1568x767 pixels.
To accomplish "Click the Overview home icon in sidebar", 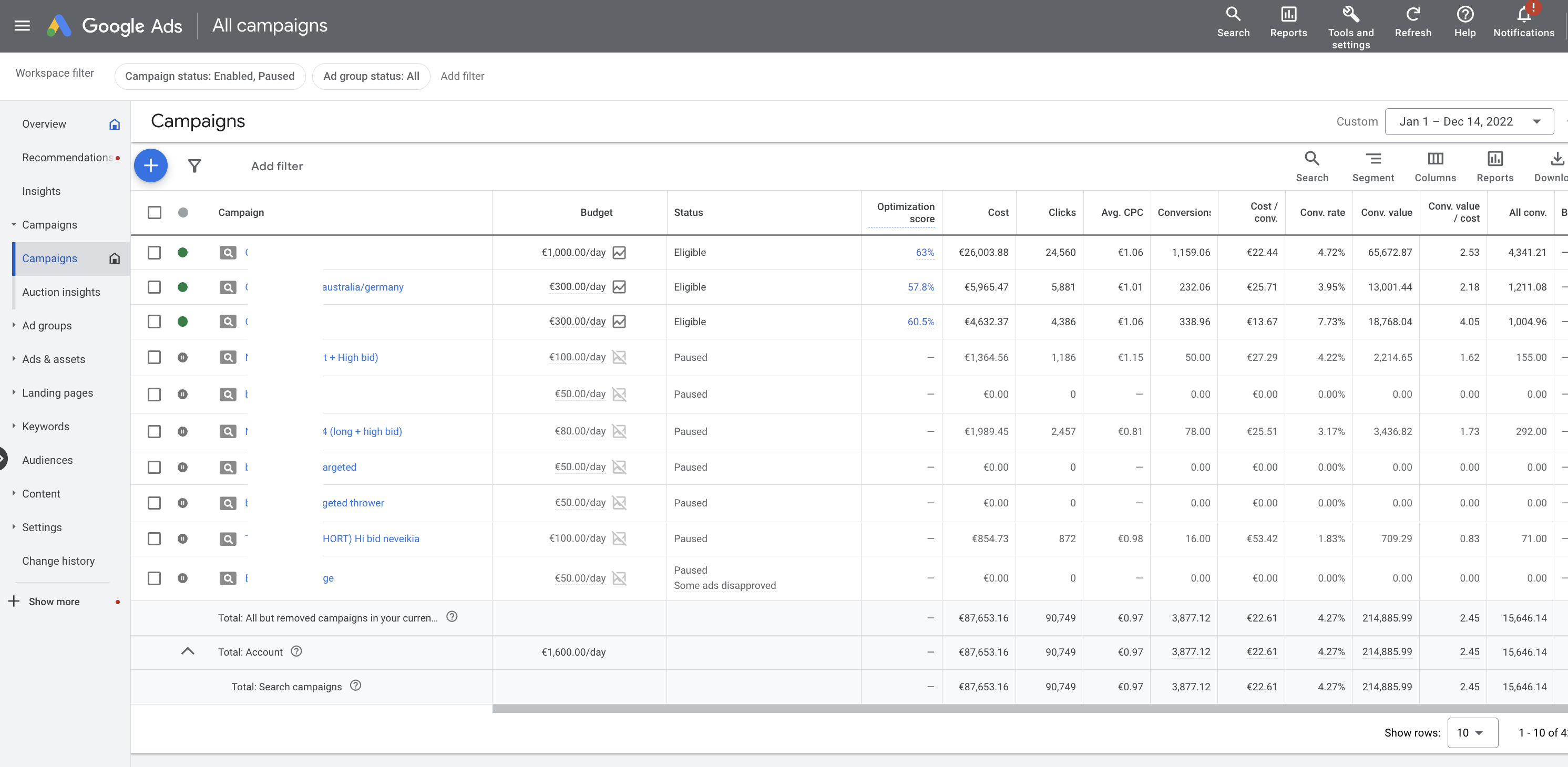I will (115, 124).
